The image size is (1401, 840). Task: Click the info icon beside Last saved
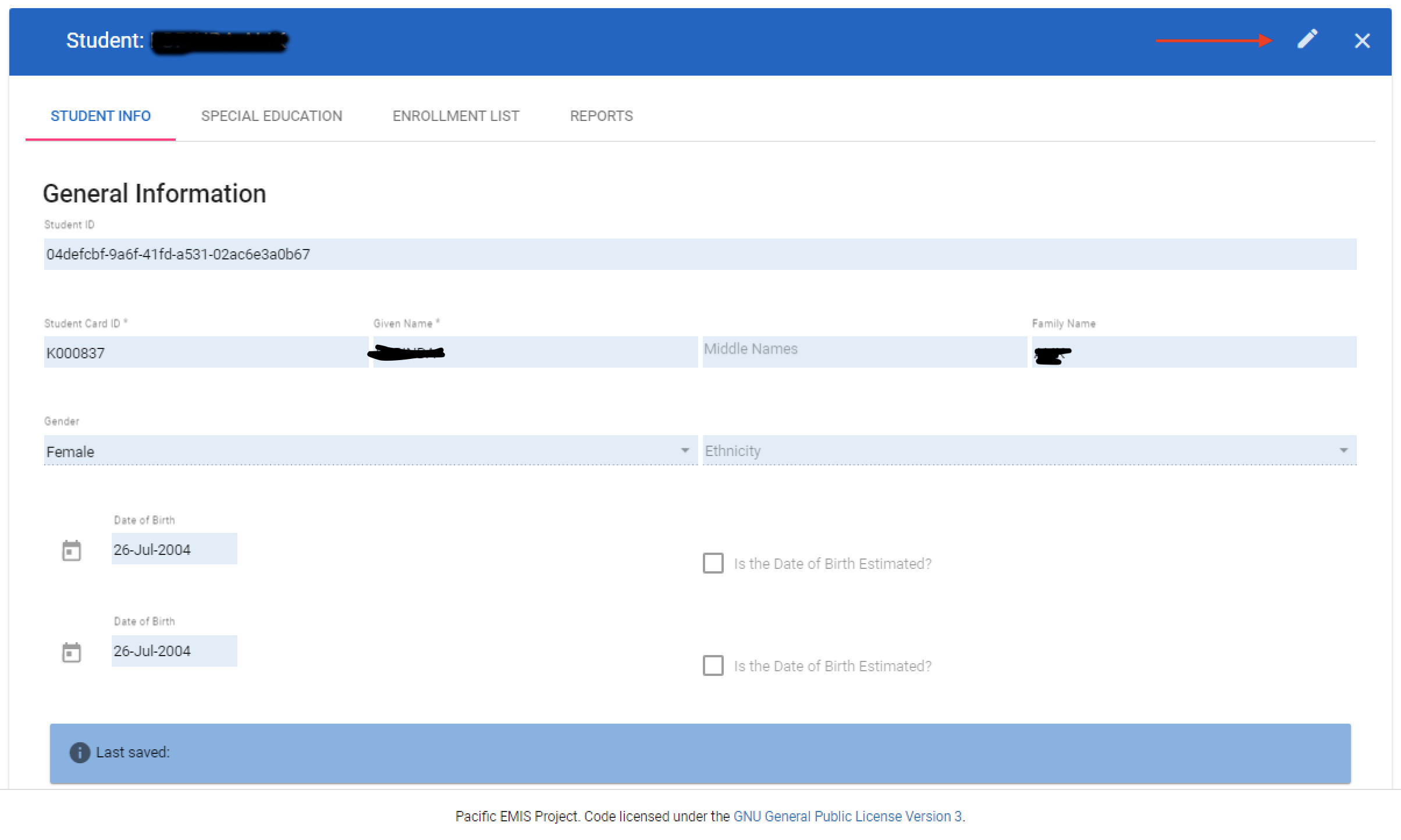click(x=80, y=752)
